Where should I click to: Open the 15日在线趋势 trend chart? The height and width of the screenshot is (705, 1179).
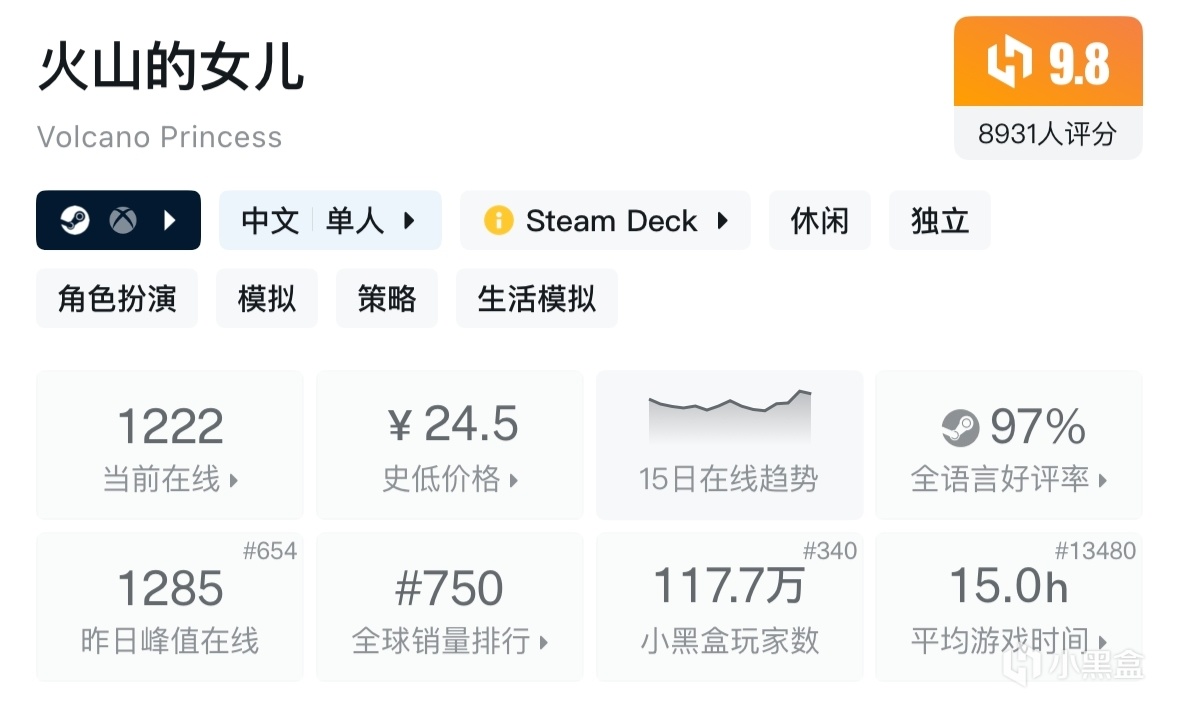(x=729, y=445)
